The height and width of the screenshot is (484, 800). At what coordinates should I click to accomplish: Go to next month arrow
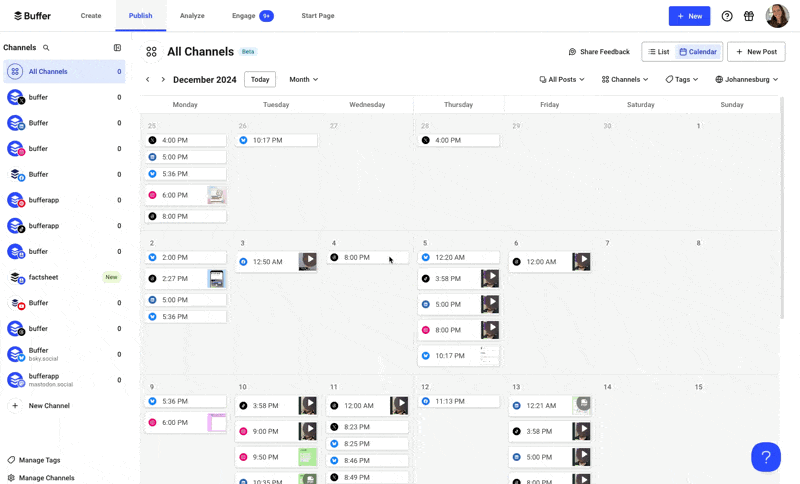click(x=163, y=80)
